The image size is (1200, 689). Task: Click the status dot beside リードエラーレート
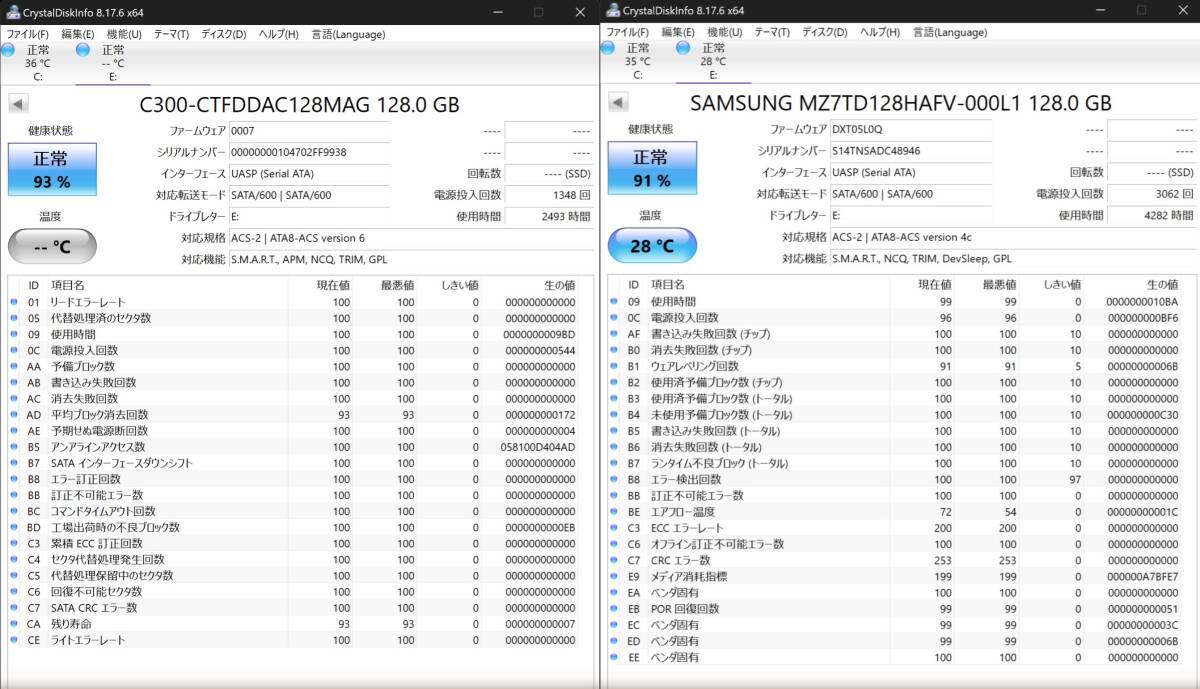coord(14,302)
